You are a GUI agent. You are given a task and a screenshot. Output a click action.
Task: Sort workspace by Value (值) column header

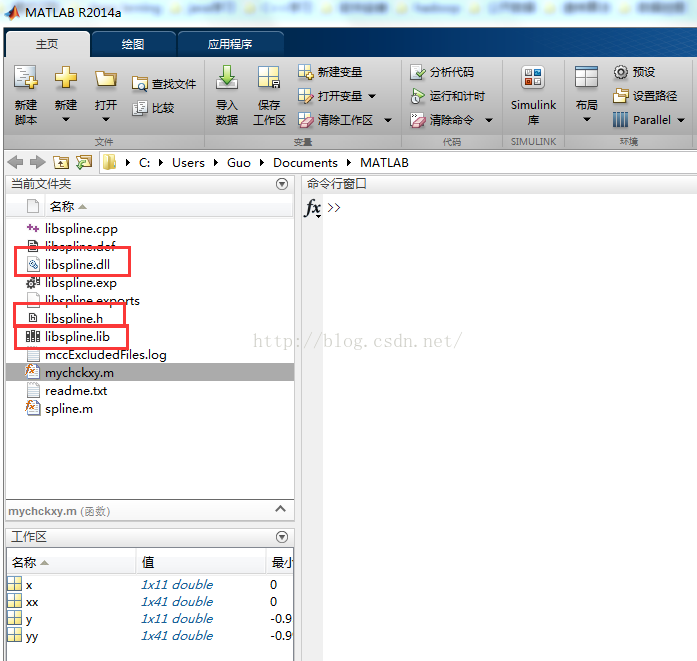[x=201, y=562]
